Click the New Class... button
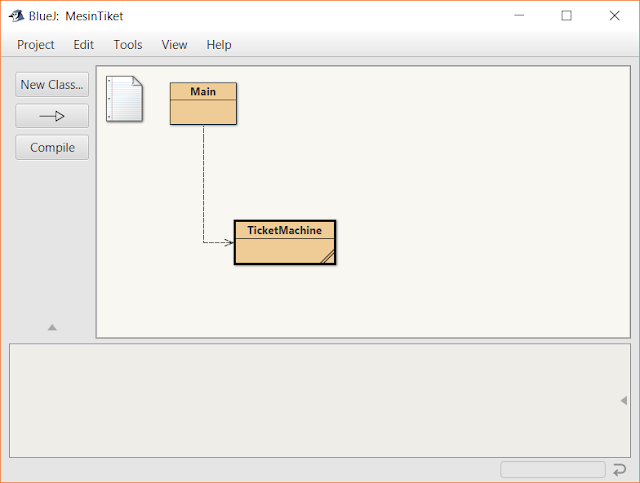640x483 pixels. pyautogui.click(x=52, y=85)
